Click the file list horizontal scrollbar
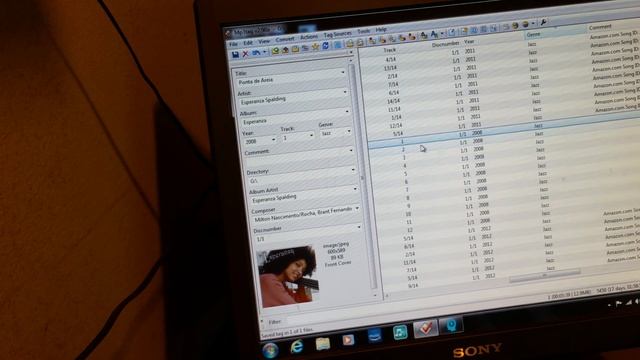 544,275
